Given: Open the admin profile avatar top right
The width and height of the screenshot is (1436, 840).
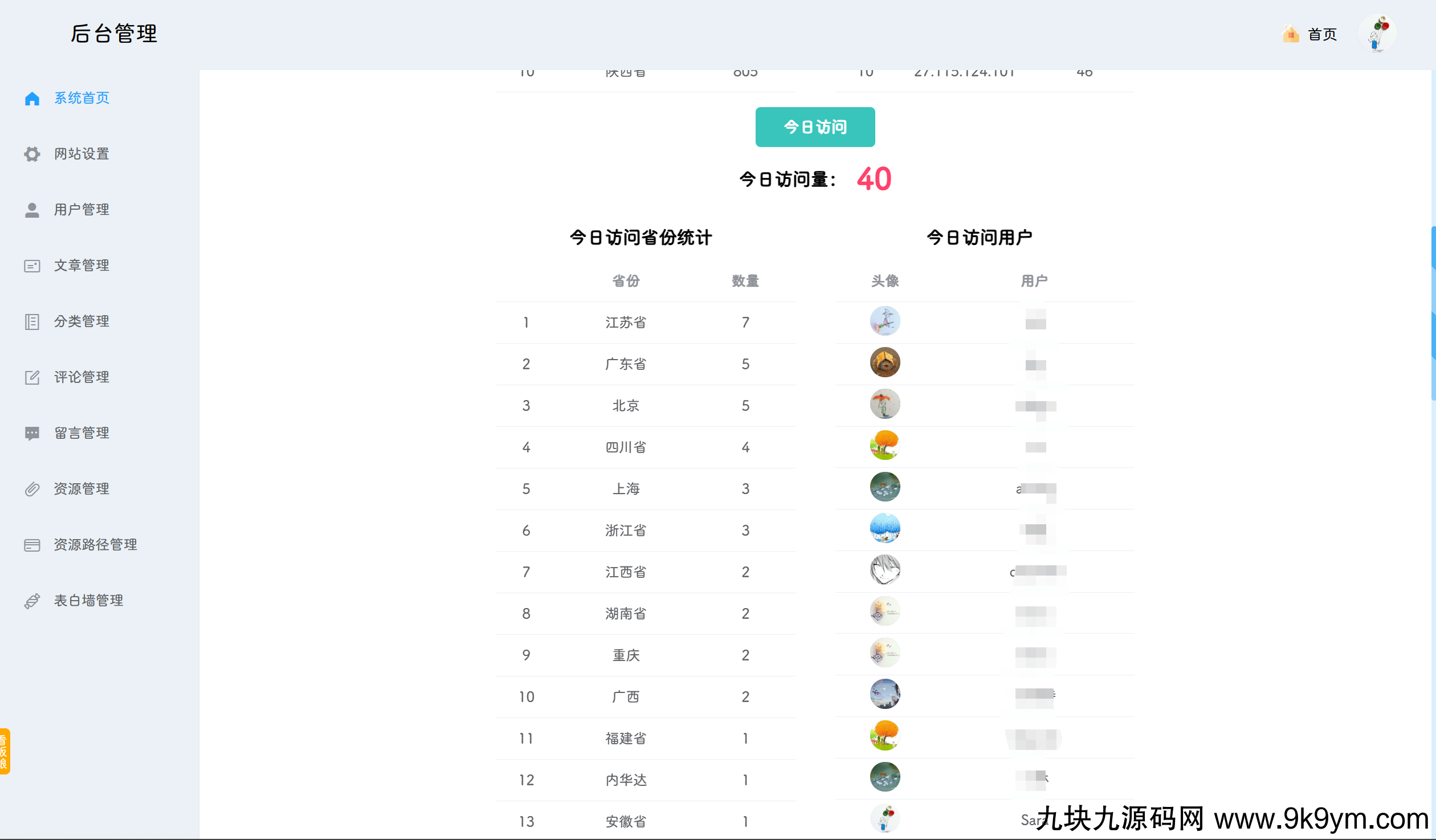Looking at the screenshot, I should [1377, 33].
